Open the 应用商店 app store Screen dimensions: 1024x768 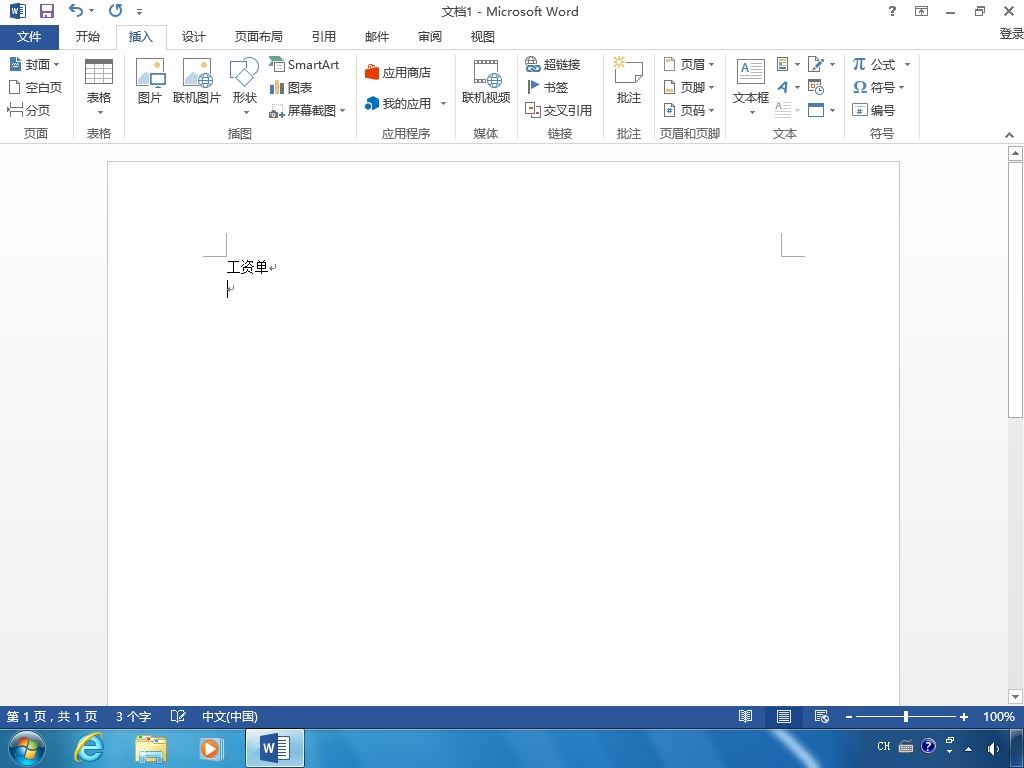[398, 72]
